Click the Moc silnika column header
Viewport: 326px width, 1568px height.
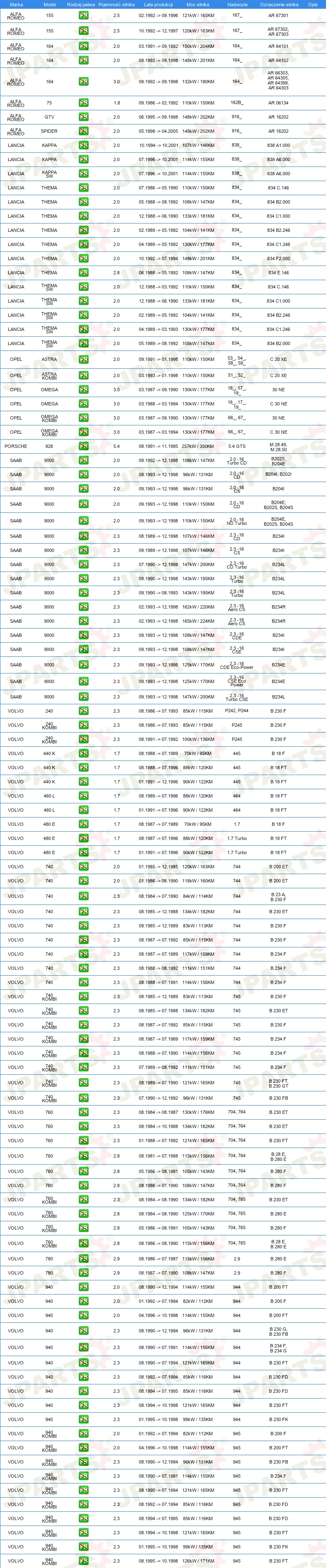click(x=198, y=4)
